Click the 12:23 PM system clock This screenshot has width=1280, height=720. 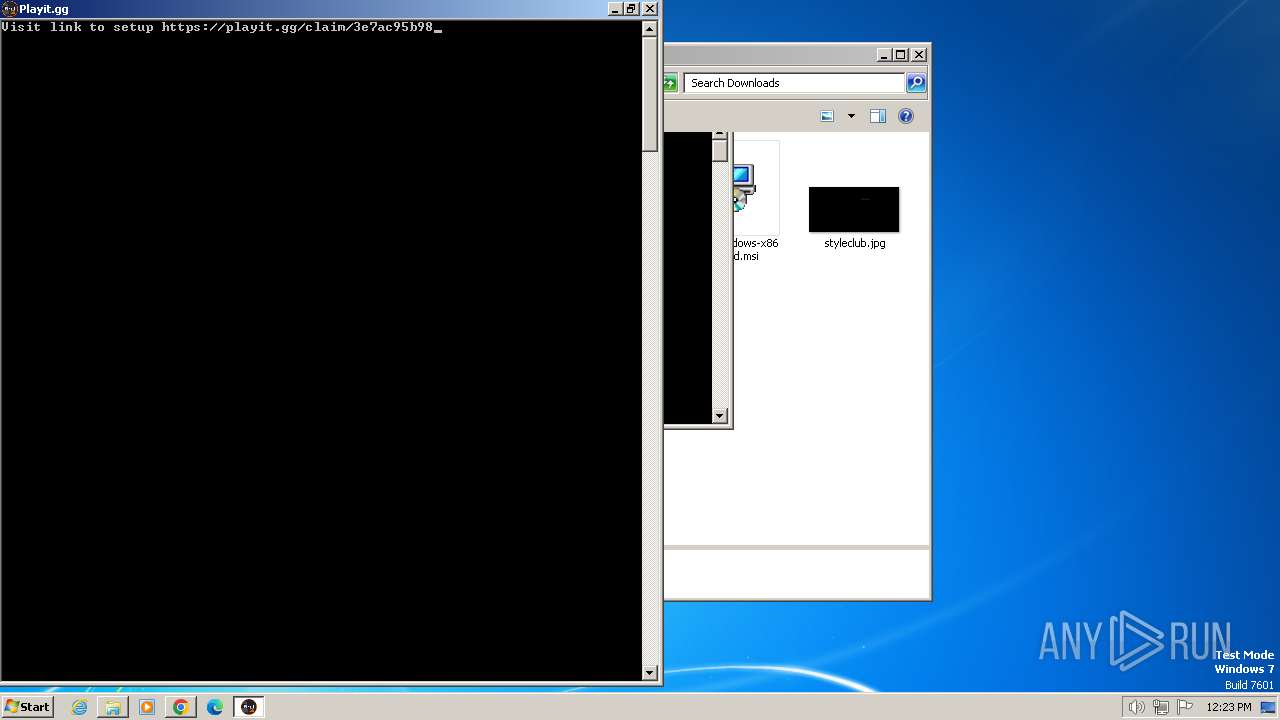pyautogui.click(x=1229, y=707)
